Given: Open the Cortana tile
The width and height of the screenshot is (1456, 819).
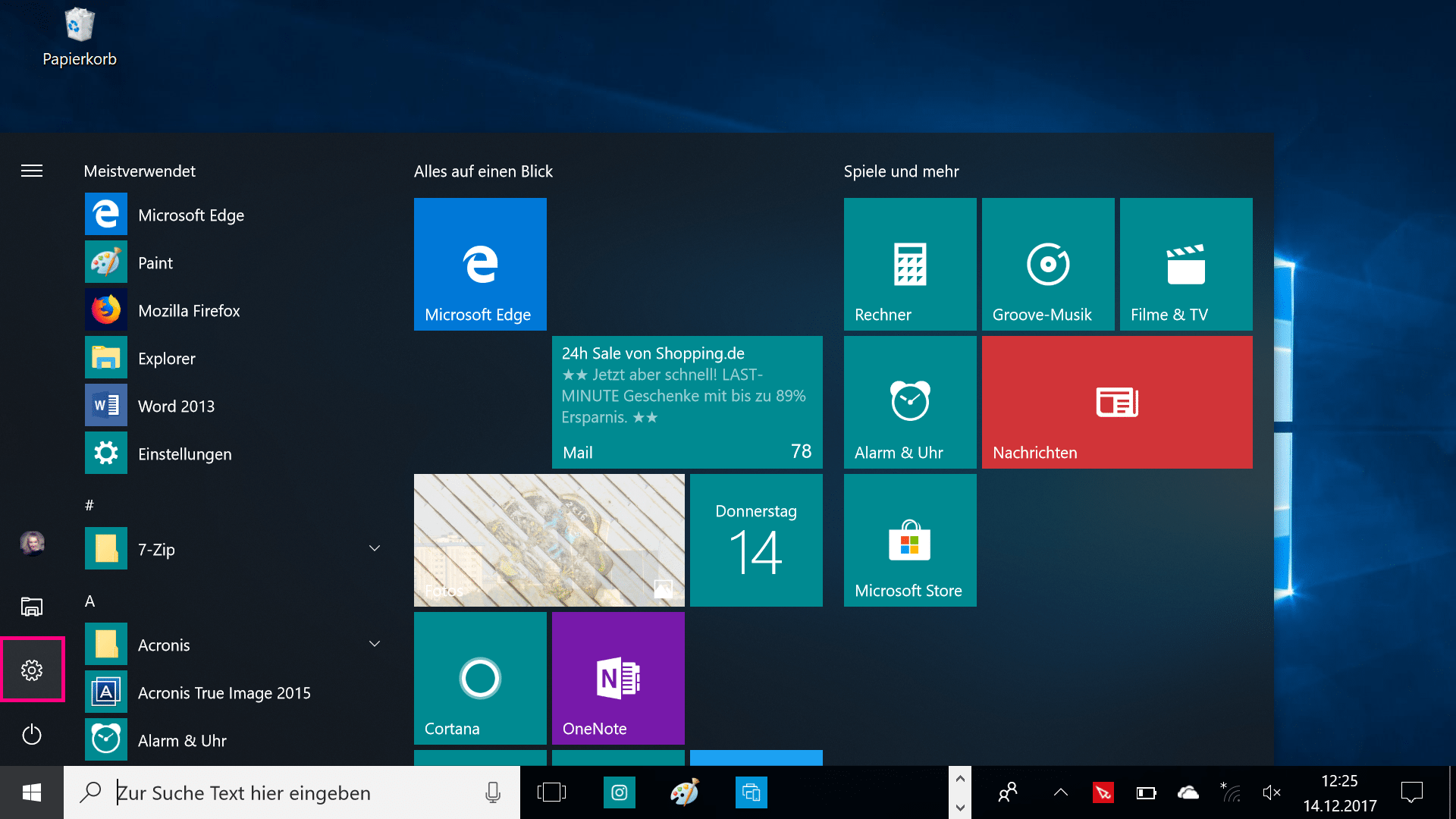Looking at the screenshot, I should pos(480,678).
